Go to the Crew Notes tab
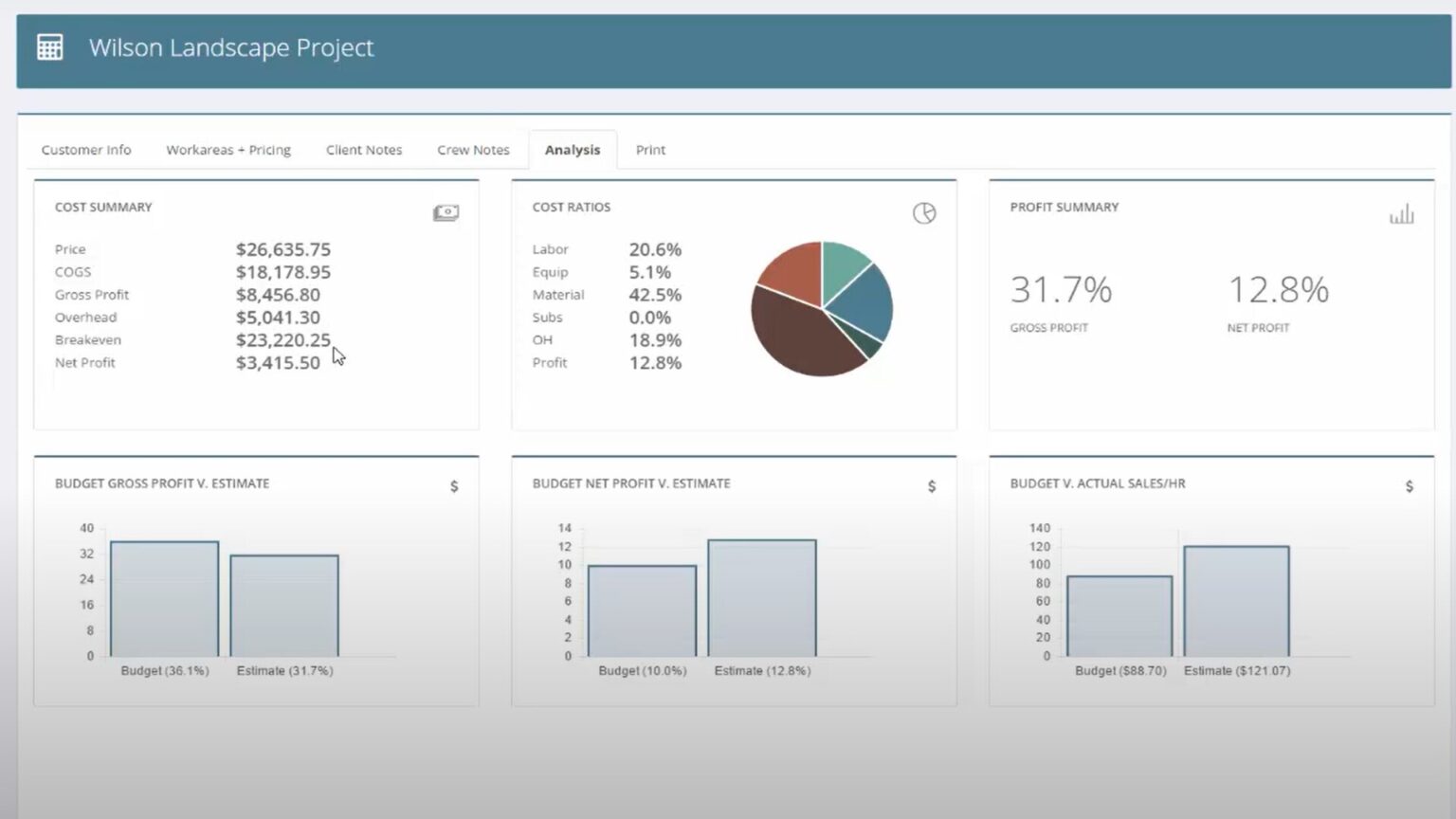Viewport: 1456px width, 819px height. (x=473, y=150)
